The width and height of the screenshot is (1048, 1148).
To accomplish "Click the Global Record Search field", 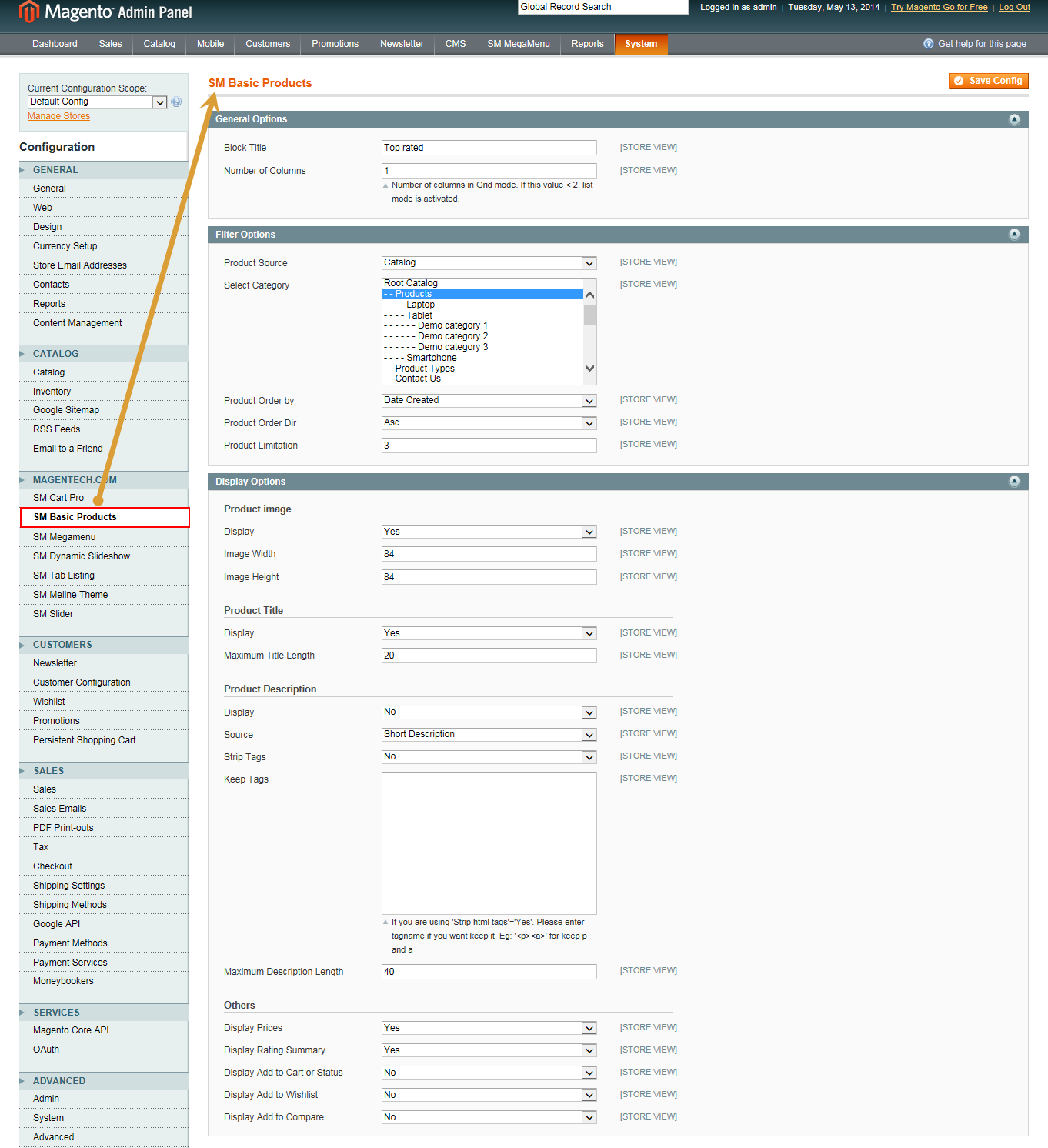I will pos(603,7).
